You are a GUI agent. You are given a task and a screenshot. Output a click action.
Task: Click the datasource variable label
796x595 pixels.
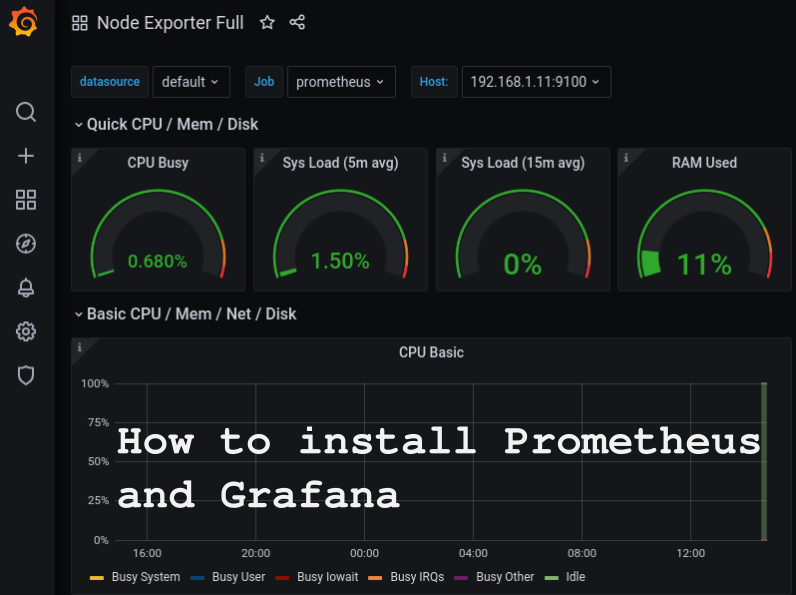(x=110, y=82)
